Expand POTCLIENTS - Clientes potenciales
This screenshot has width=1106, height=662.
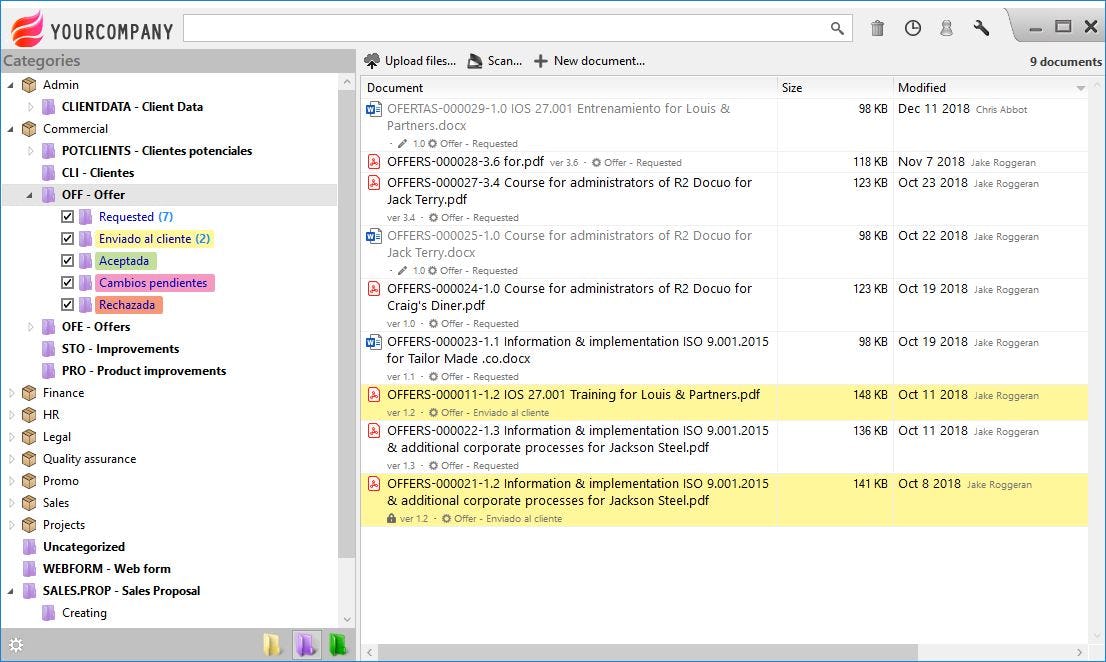30,150
